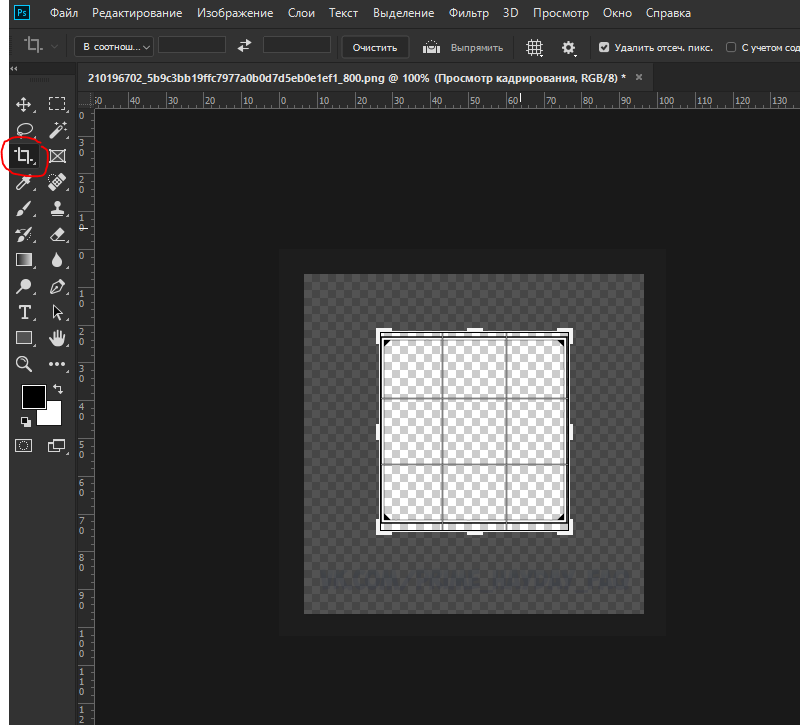
Task: Select the Path Selection tool
Action: pyautogui.click(x=57, y=312)
